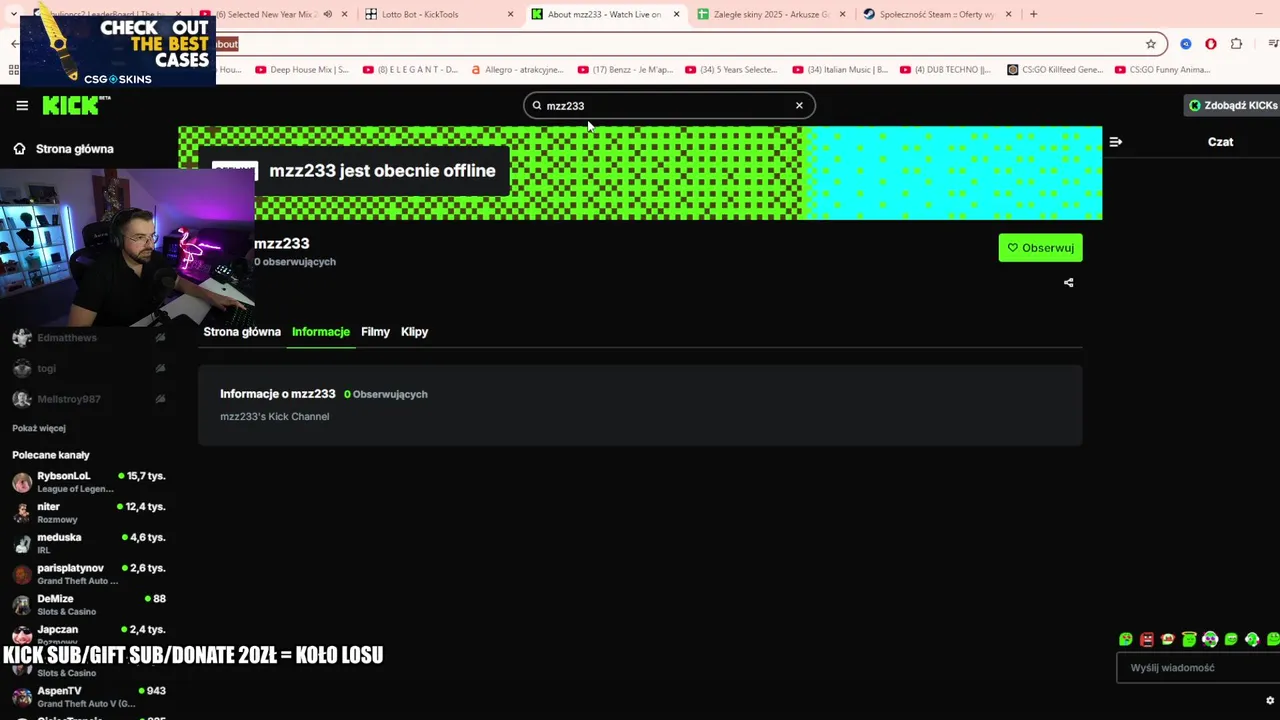The width and height of the screenshot is (1280, 720).
Task: Click the Czat panel header
Action: pyautogui.click(x=1220, y=142)
